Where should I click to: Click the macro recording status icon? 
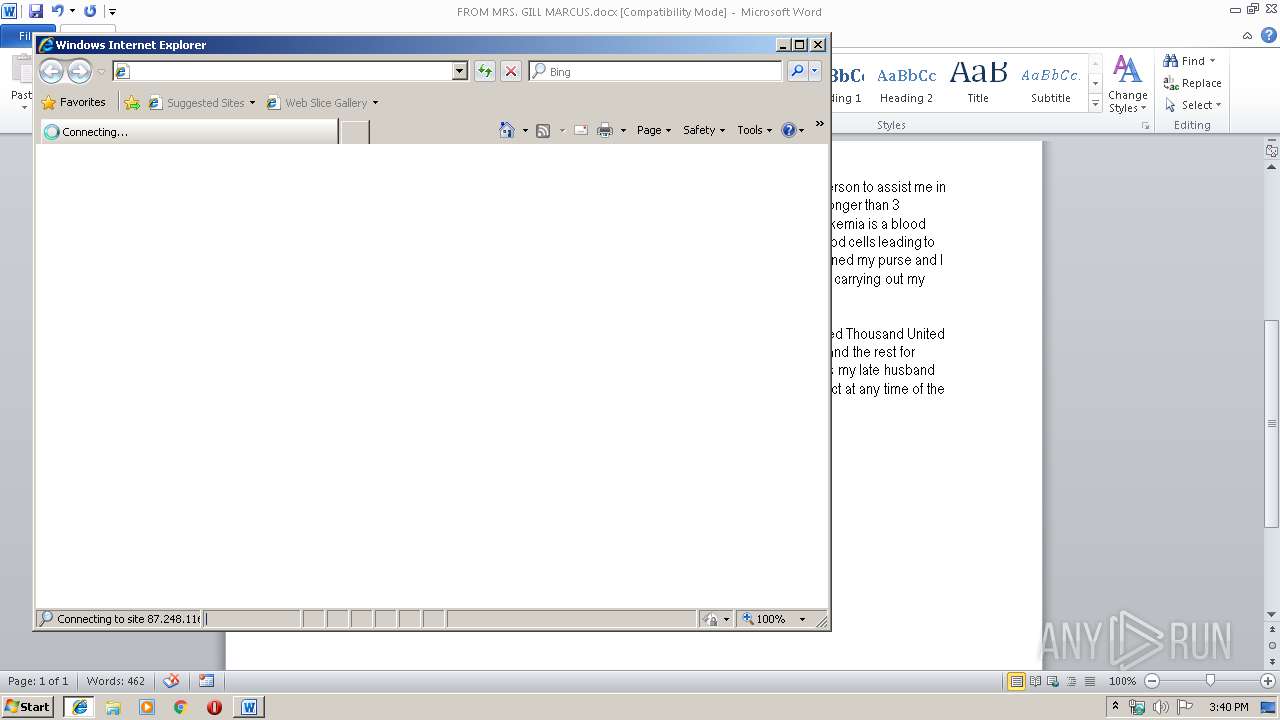(206, 681)
